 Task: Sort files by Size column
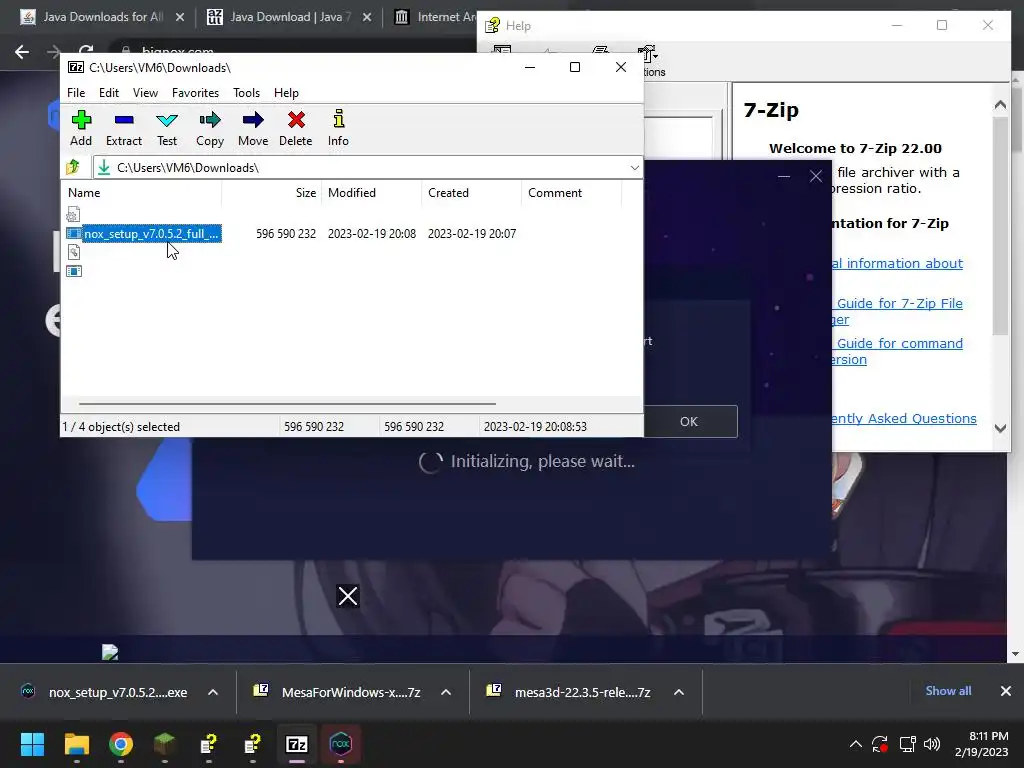click(272, 193)
